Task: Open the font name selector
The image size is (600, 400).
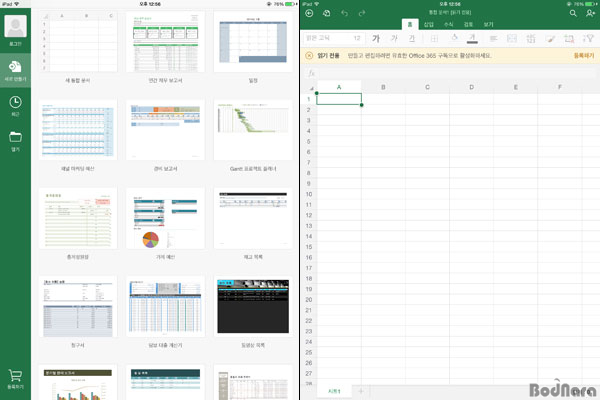Action: [x=327, y=38]
